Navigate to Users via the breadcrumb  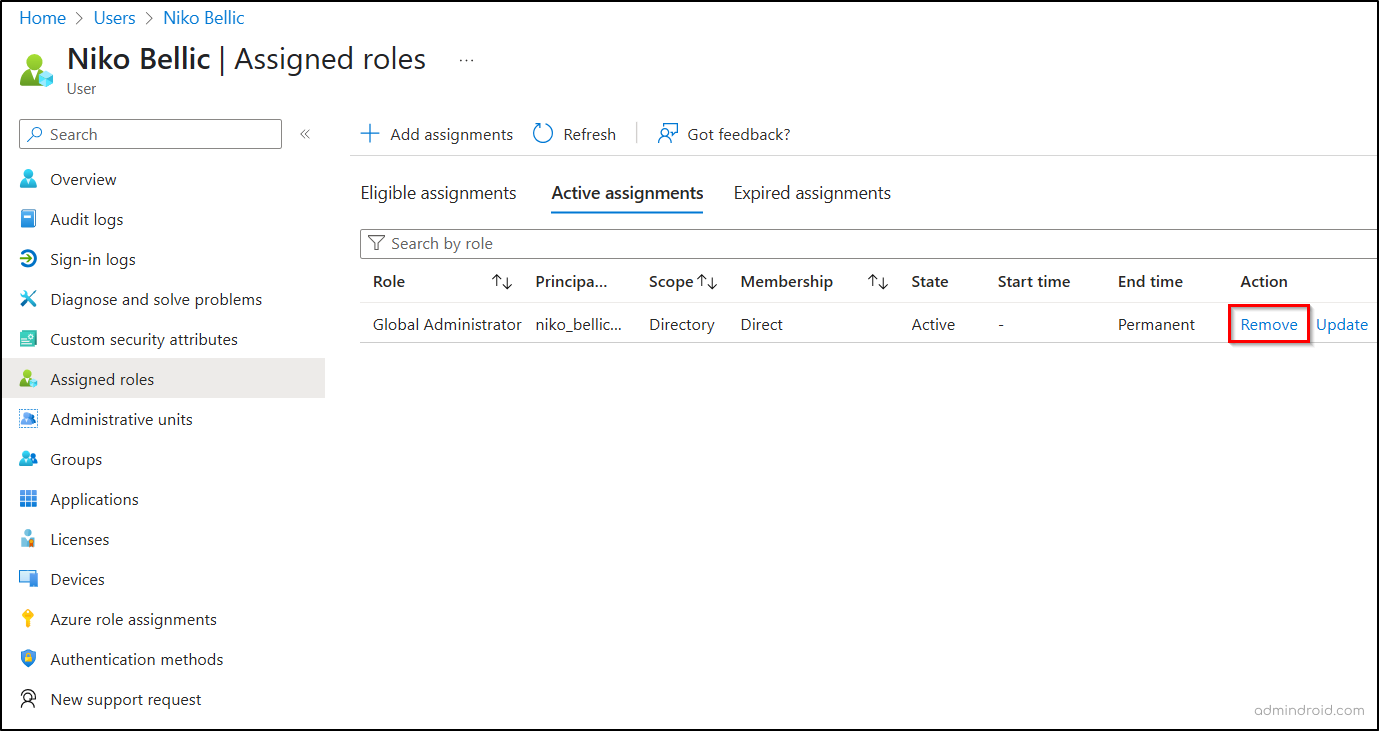tap(114, 17)
